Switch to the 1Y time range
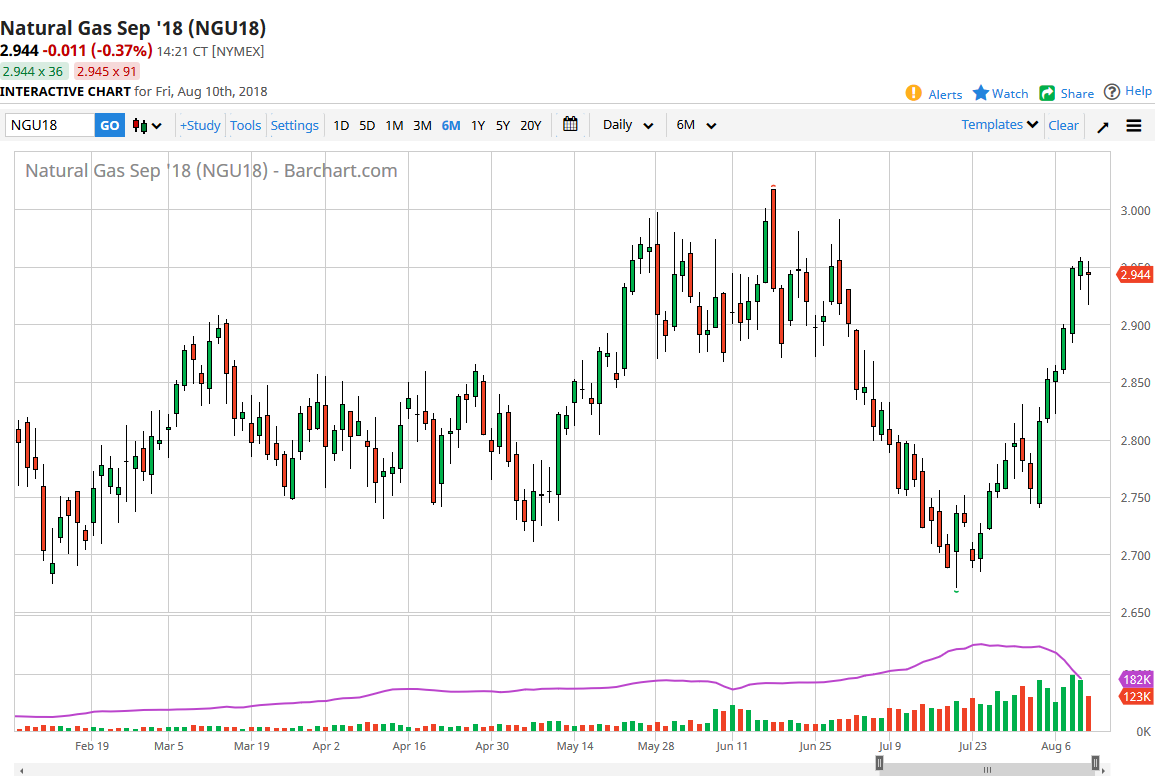 (x=478, y=126)
